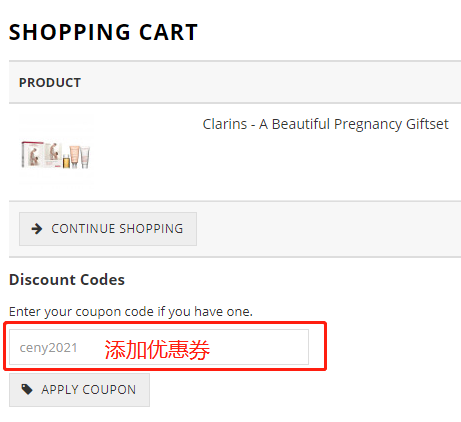
Task: Click the gift box in the product photo
Action: point(32,154)
